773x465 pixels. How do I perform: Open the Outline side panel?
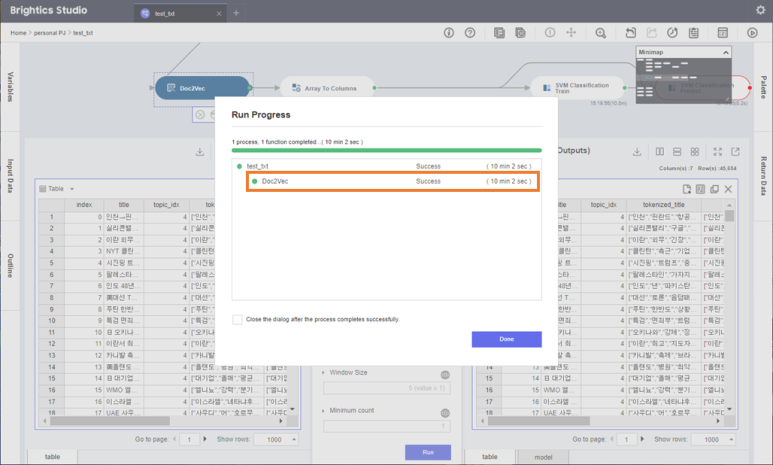pyautogui.click(x=10, y=265)
